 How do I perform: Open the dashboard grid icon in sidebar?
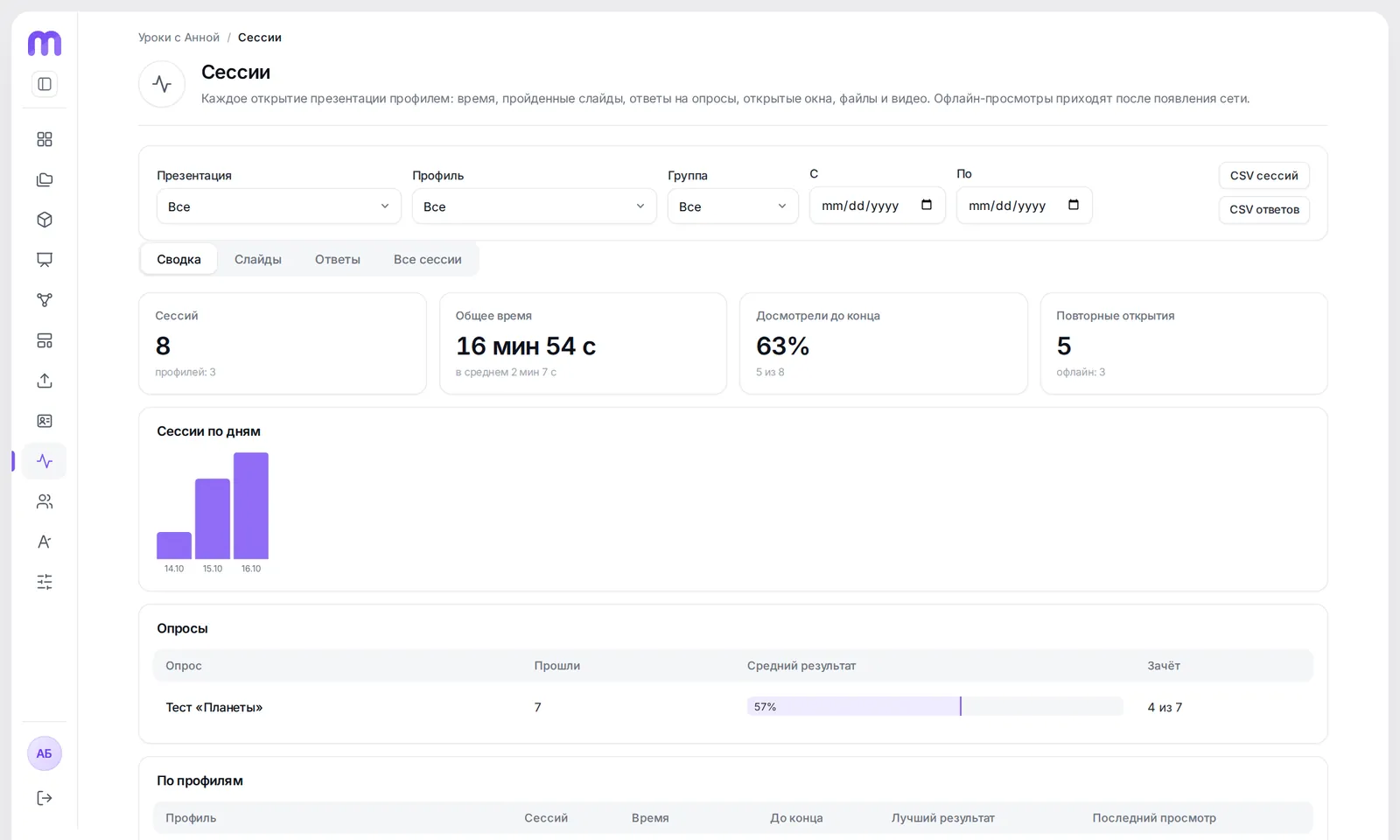click(45, 139)
